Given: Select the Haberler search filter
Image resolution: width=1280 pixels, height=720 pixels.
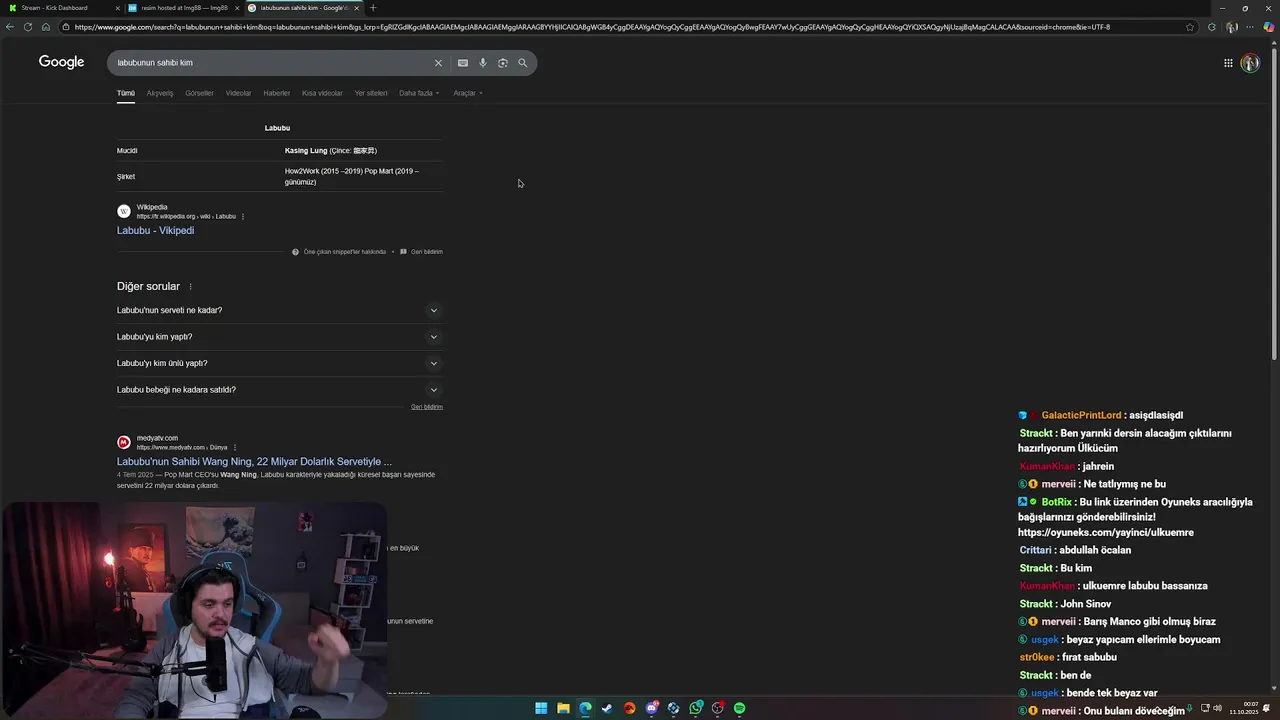Looking at the screenshot, I should point(277,93).
